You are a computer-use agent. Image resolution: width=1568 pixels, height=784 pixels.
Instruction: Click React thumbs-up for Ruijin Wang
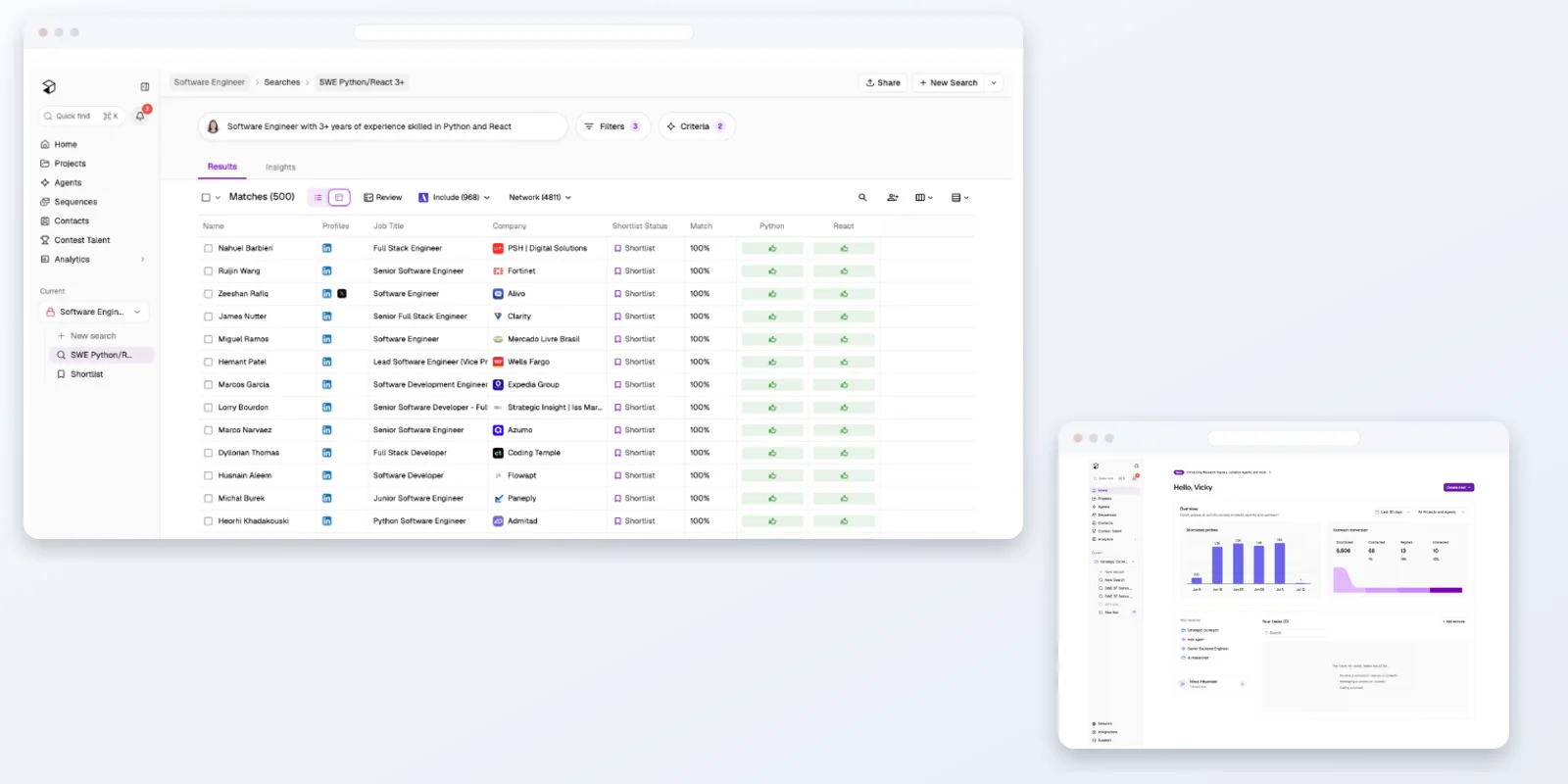(x=844, y=271)
